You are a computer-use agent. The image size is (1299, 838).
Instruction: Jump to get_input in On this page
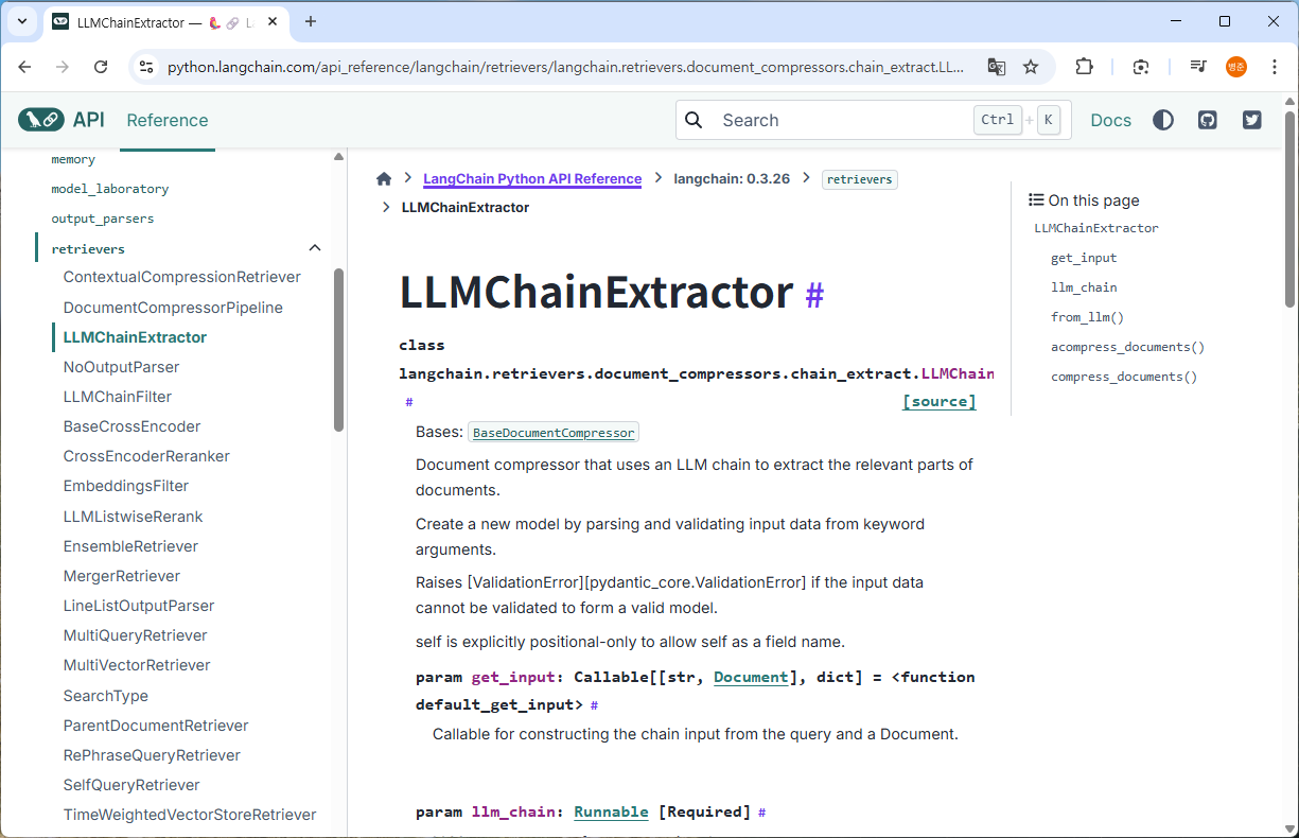[x=1084, y=258]
